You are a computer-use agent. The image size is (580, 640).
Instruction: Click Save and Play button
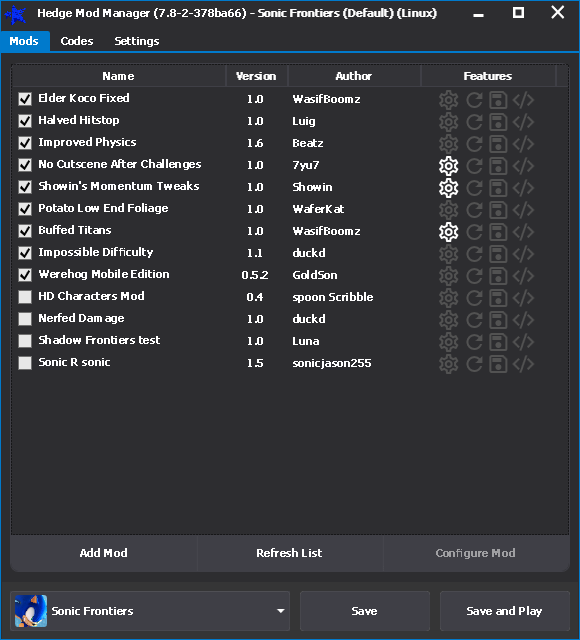coord(504,611)
